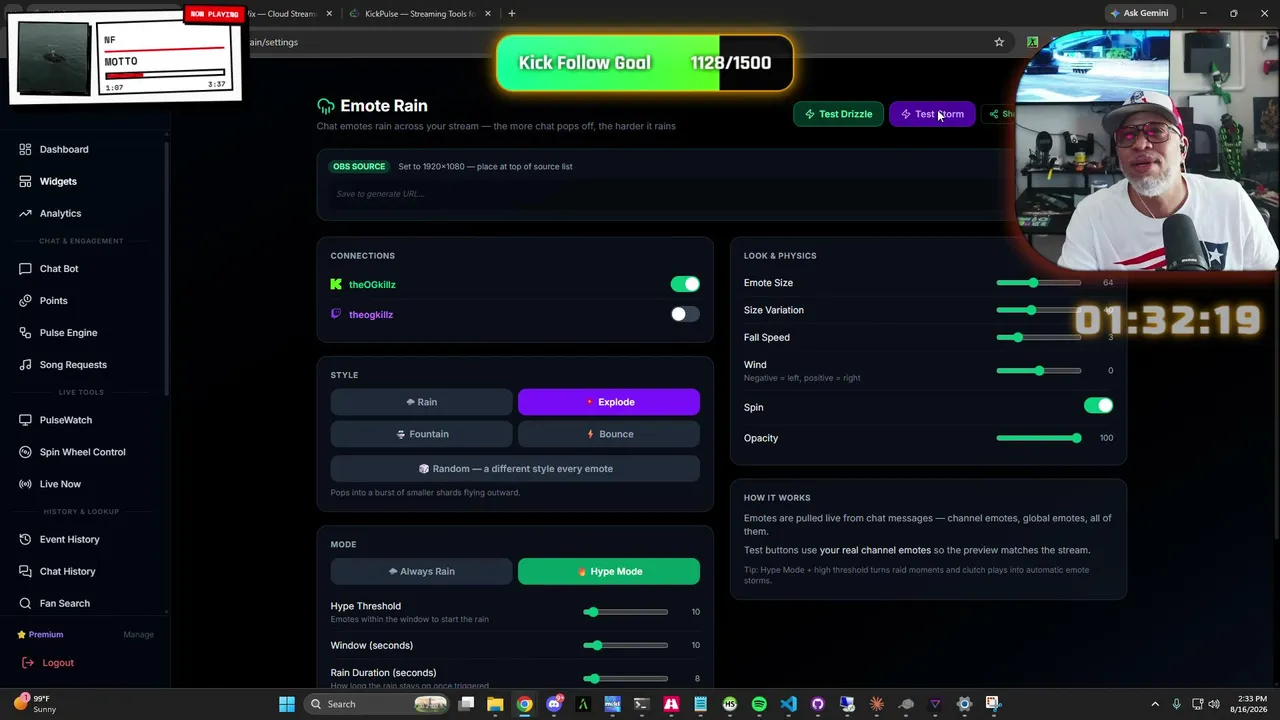Switch mode to Hype Mode

tap(609, 572)
